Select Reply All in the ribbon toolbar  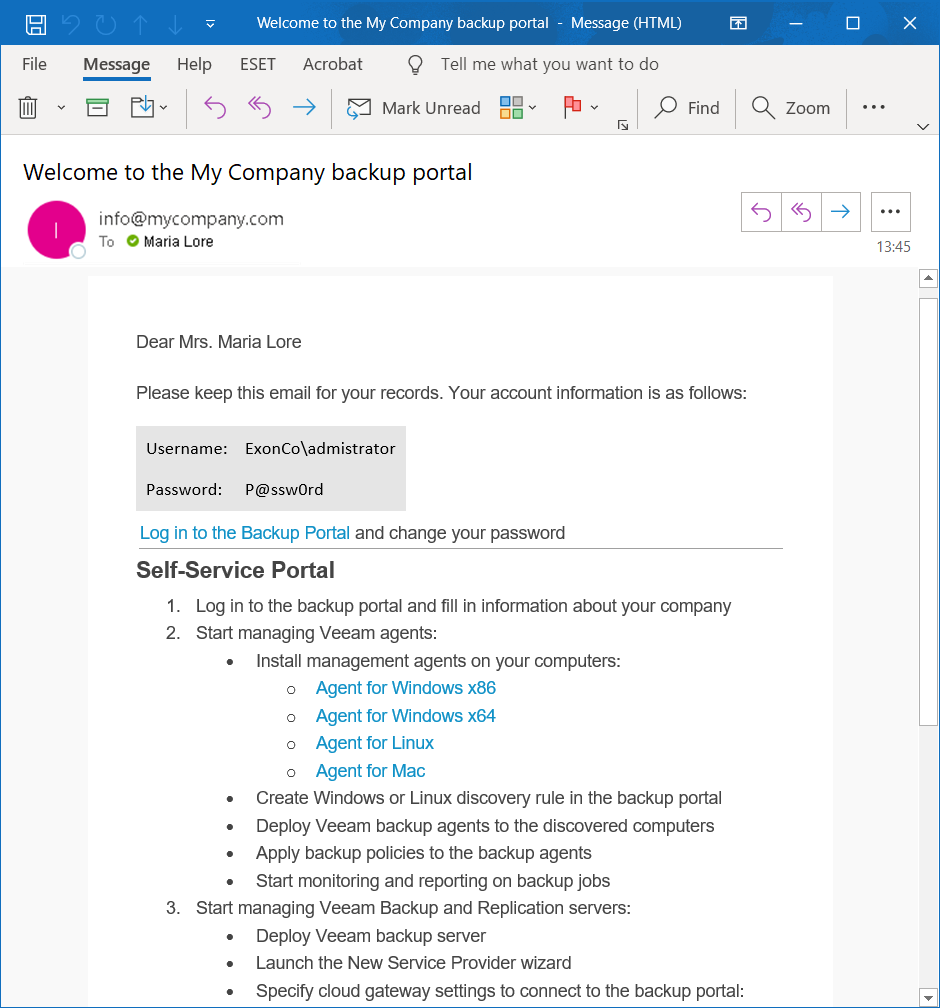[x=260, y=107]
